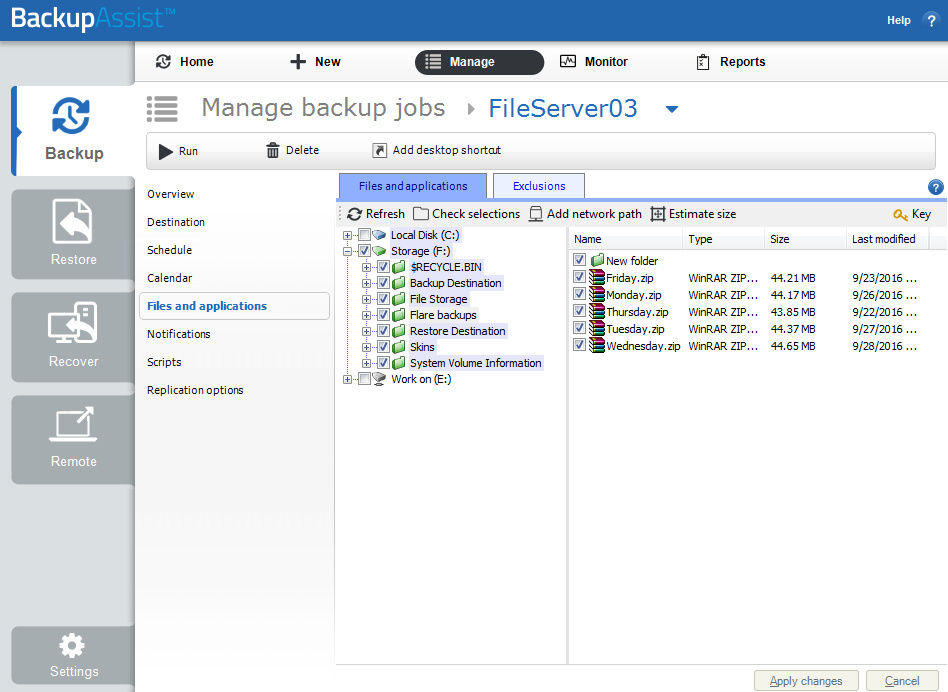Select the Restore Destination folder name
Viewport: 948px width, 692px height.
[458, 331]
